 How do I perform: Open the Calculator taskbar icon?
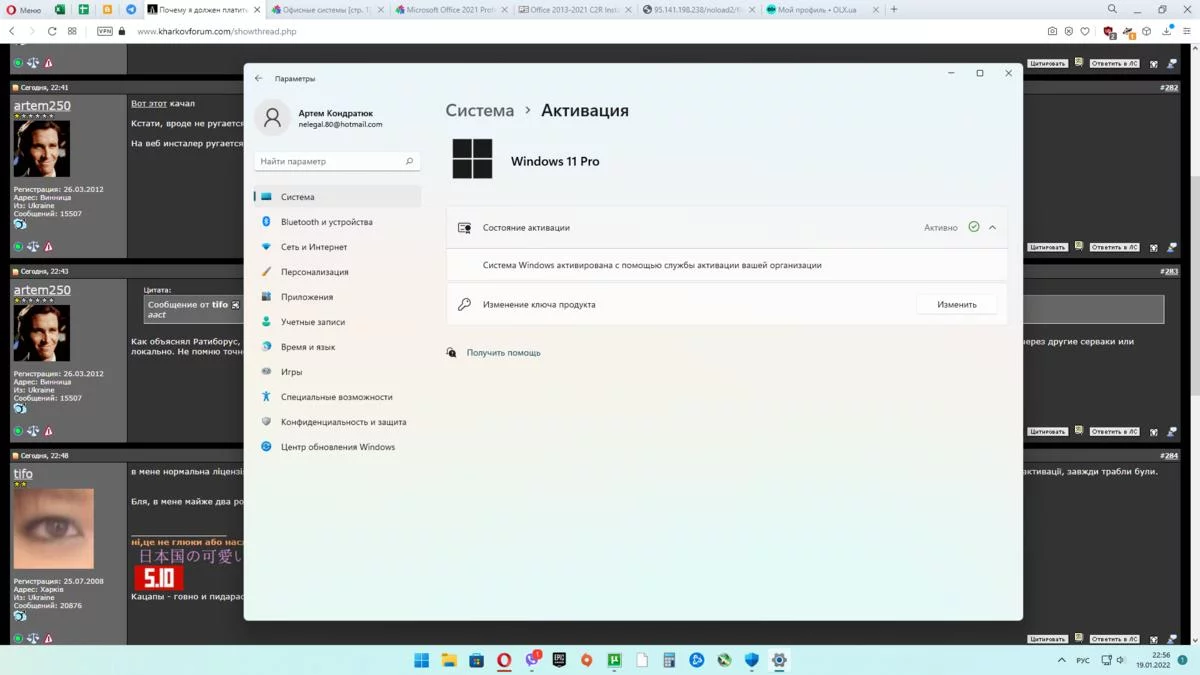(x=669, y=660)
